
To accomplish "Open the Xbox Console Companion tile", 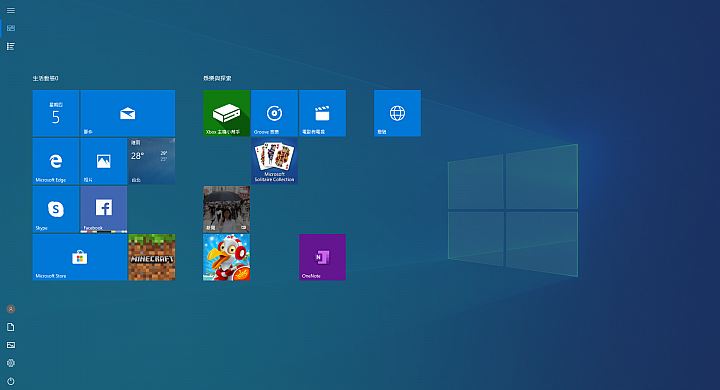I will tap(226, 113).
